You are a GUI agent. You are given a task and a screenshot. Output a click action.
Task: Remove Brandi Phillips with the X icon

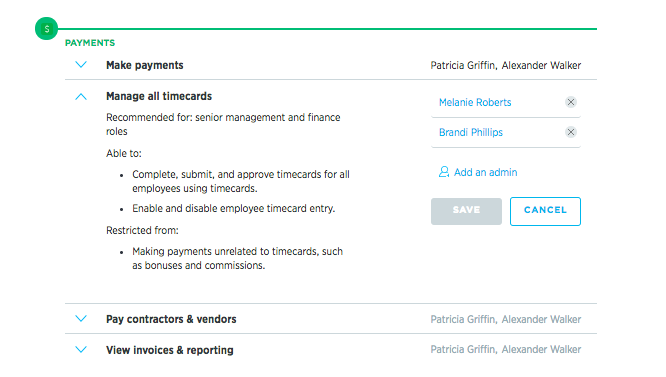tap(570, 132)
